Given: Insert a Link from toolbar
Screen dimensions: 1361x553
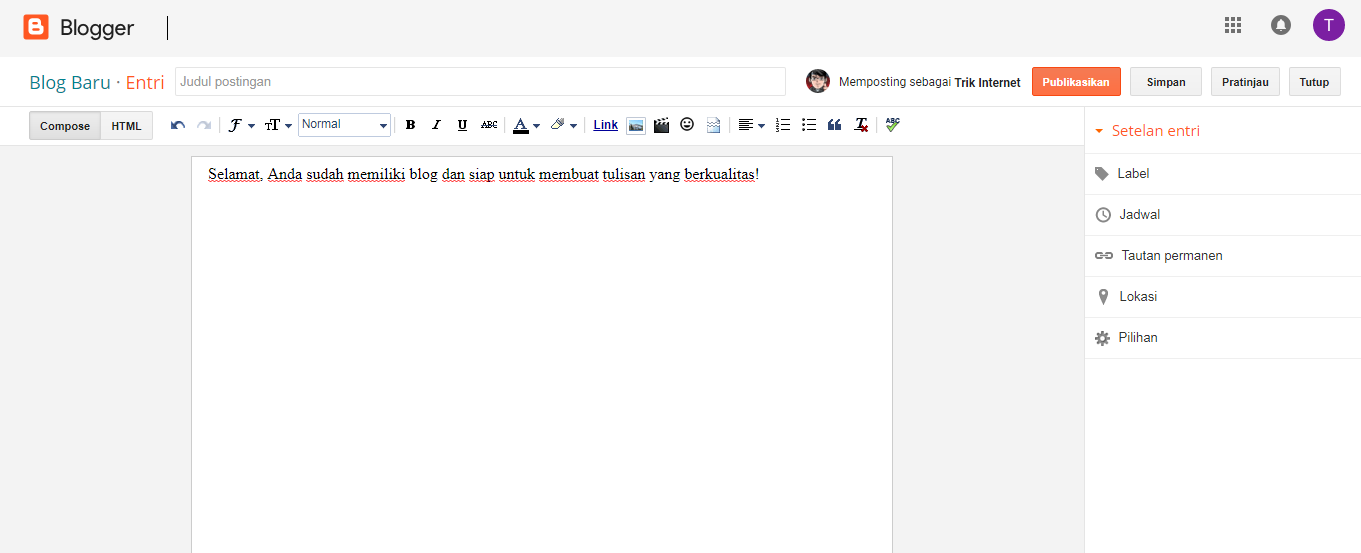Looking at the screenshot, I should click(606, 125).
